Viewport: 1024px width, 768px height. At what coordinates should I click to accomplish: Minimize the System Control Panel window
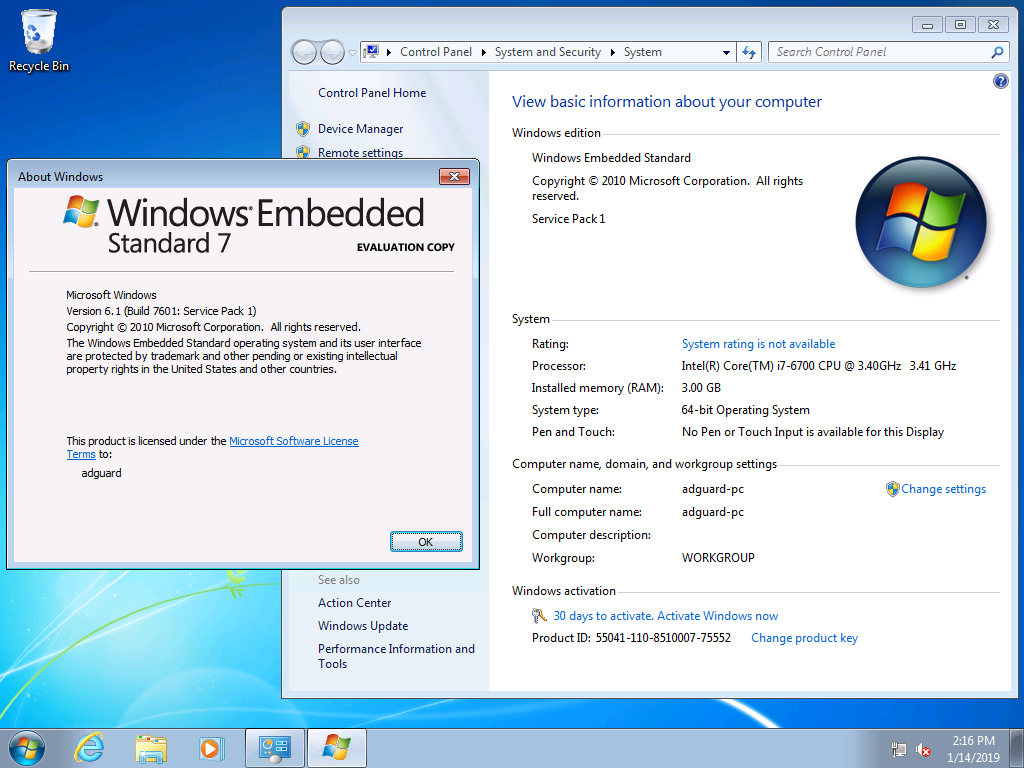(927, 25)
